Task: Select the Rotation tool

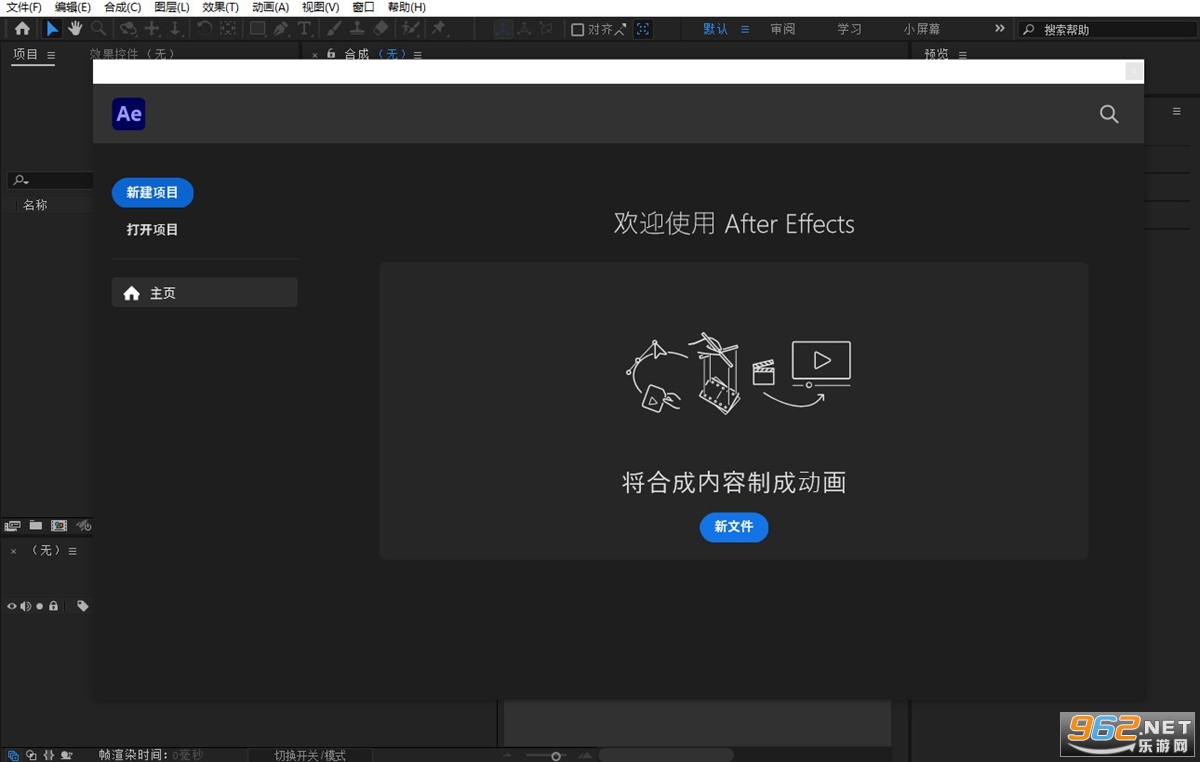Action: point(204,29)
